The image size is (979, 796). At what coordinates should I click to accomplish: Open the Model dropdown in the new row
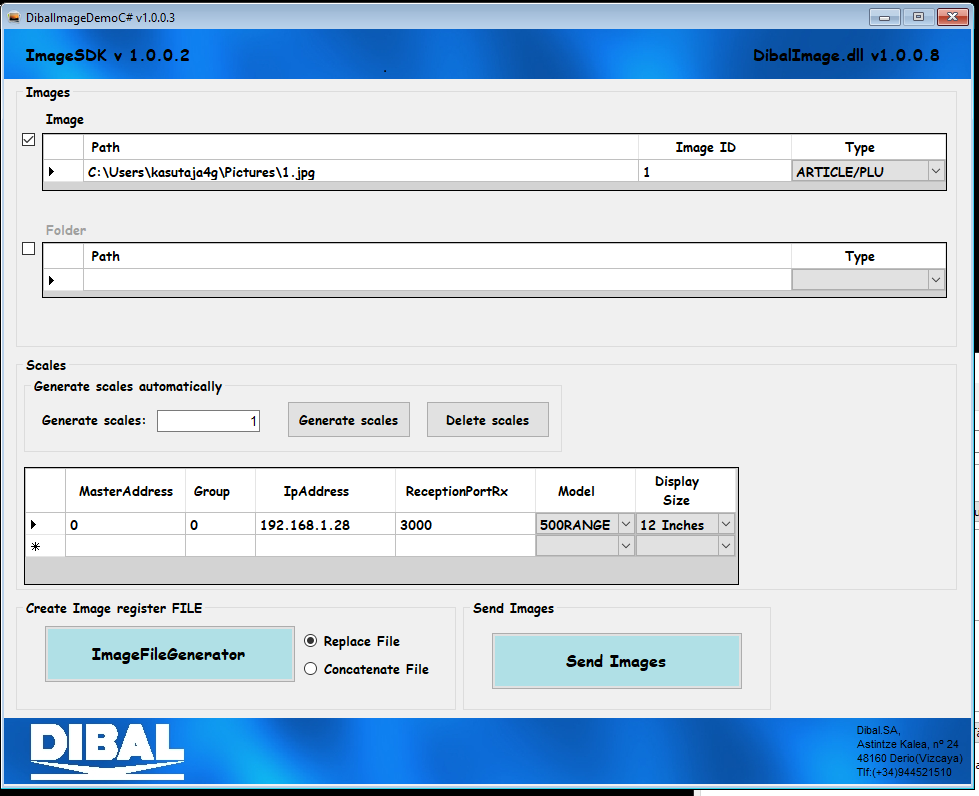pos(626,546)
